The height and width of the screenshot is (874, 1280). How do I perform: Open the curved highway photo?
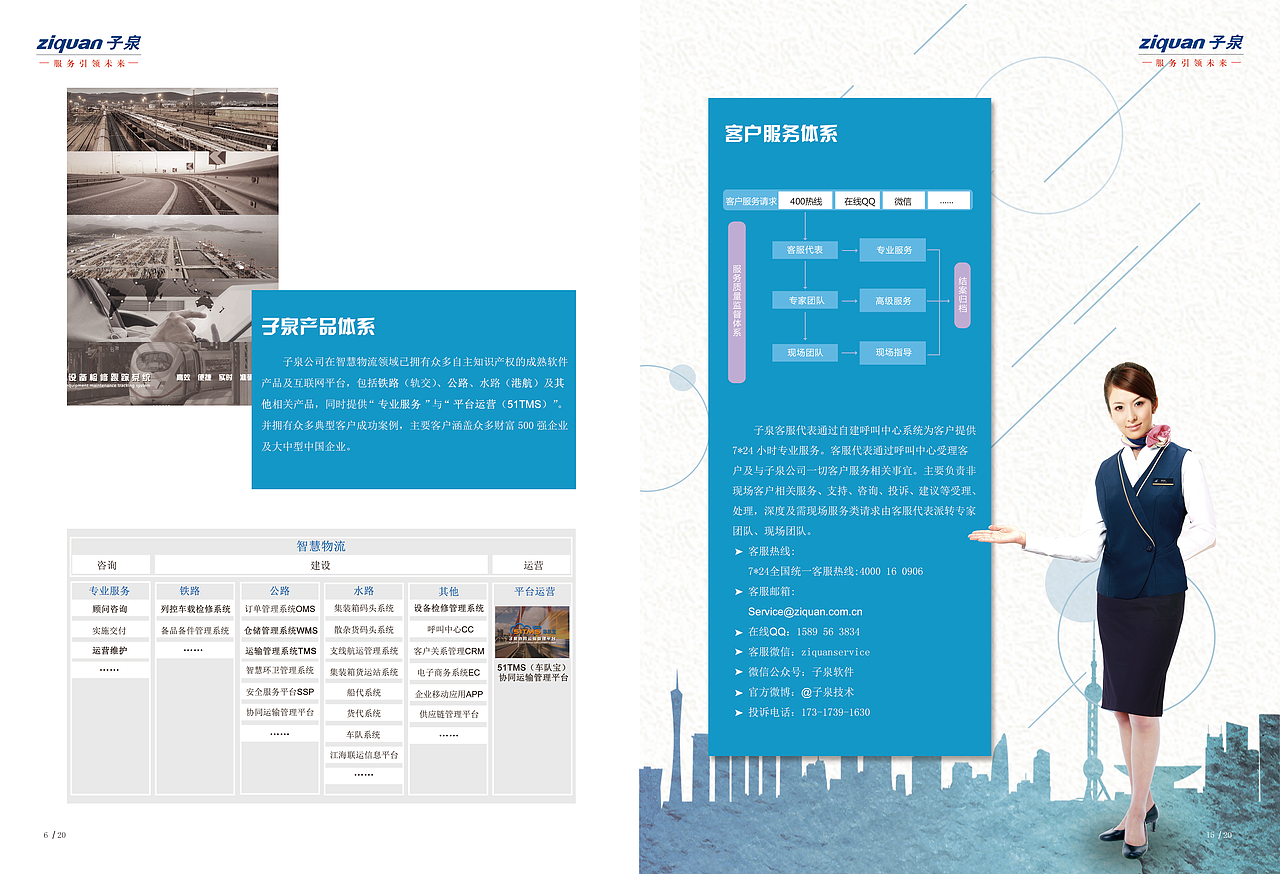point(172,184)
